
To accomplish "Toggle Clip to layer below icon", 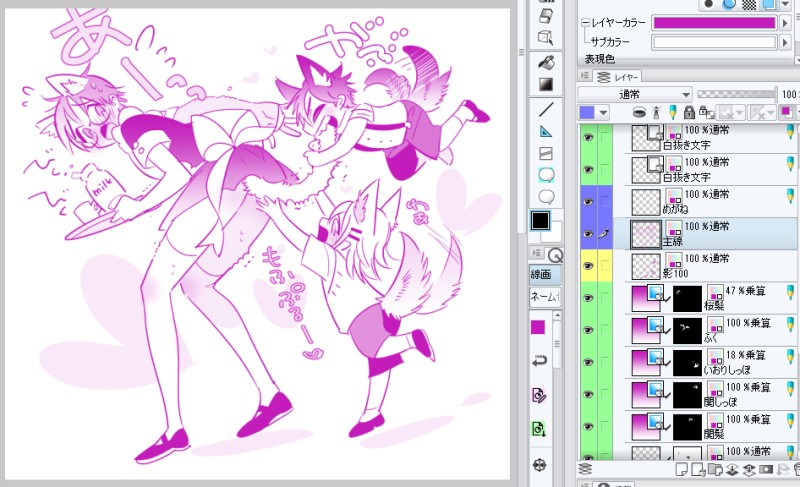I will point(639,112).
